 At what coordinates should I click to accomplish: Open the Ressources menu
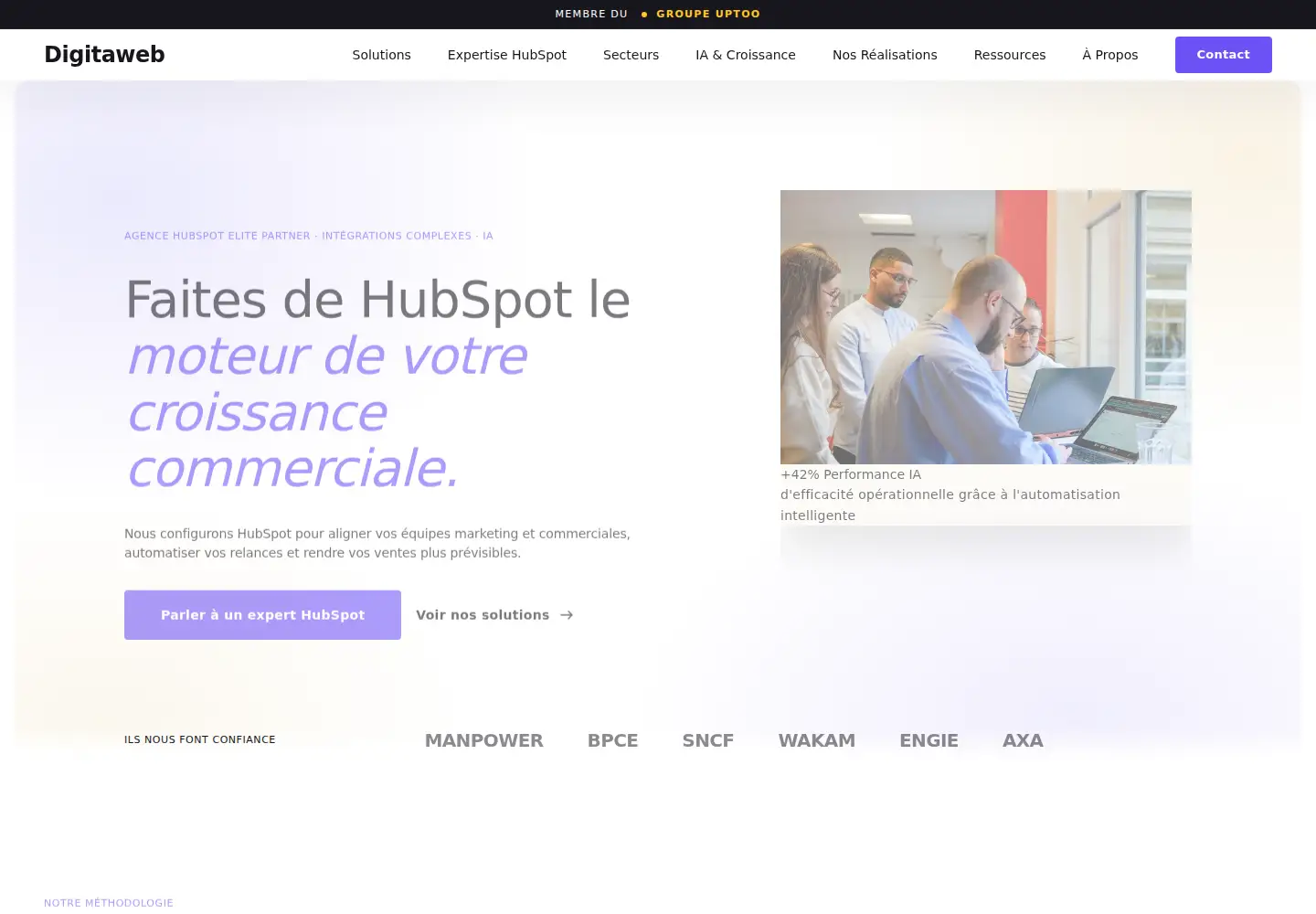click(x=1010, y=55)
